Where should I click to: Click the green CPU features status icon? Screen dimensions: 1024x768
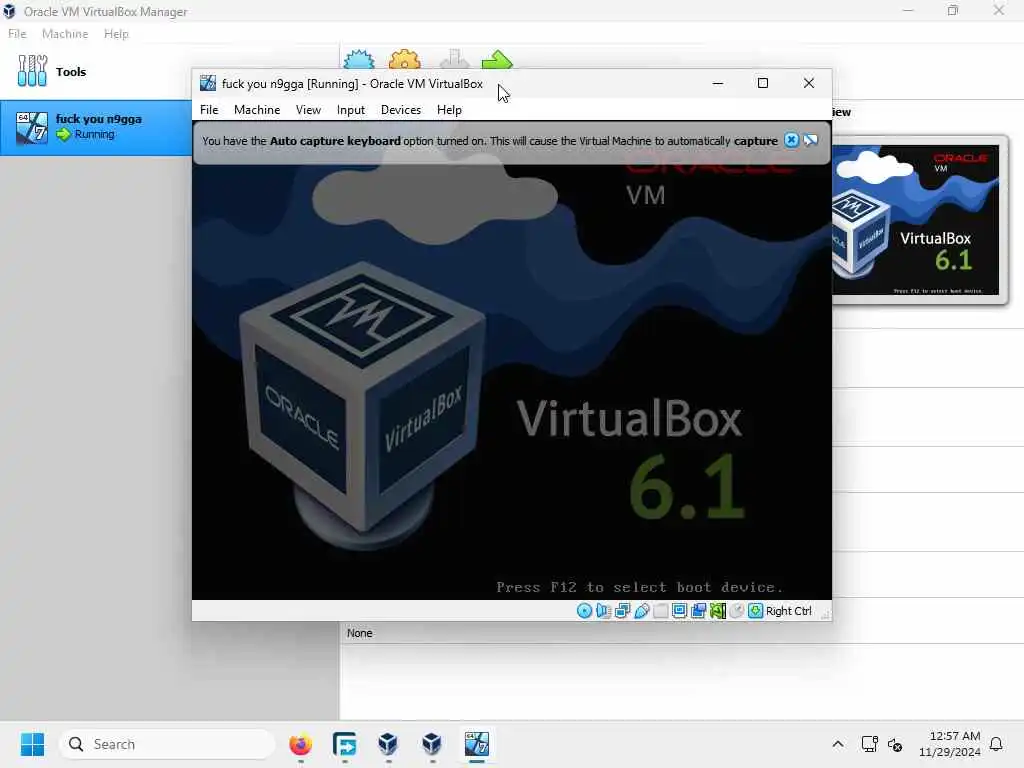[718, 611]
